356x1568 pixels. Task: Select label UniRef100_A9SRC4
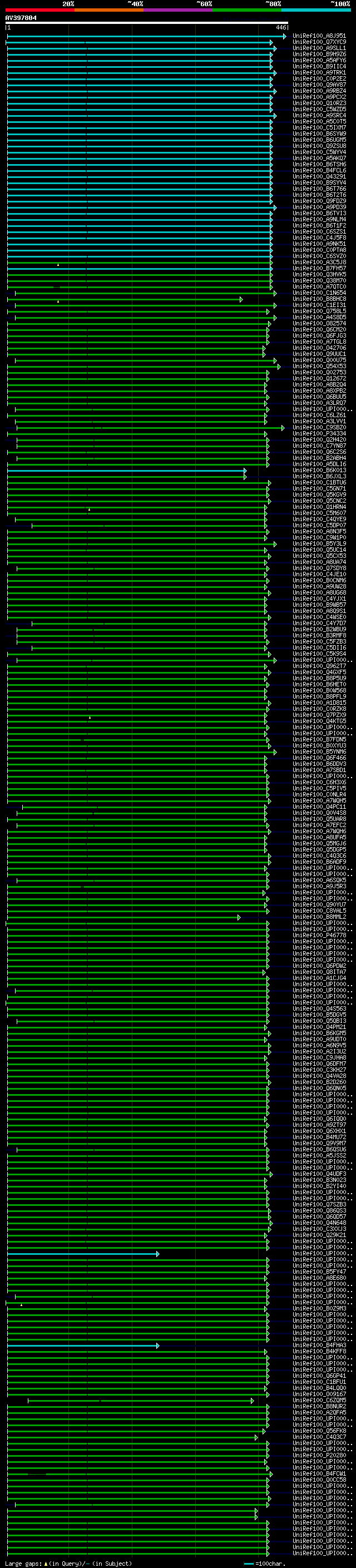pyautogui.click(x=319, y=115)
